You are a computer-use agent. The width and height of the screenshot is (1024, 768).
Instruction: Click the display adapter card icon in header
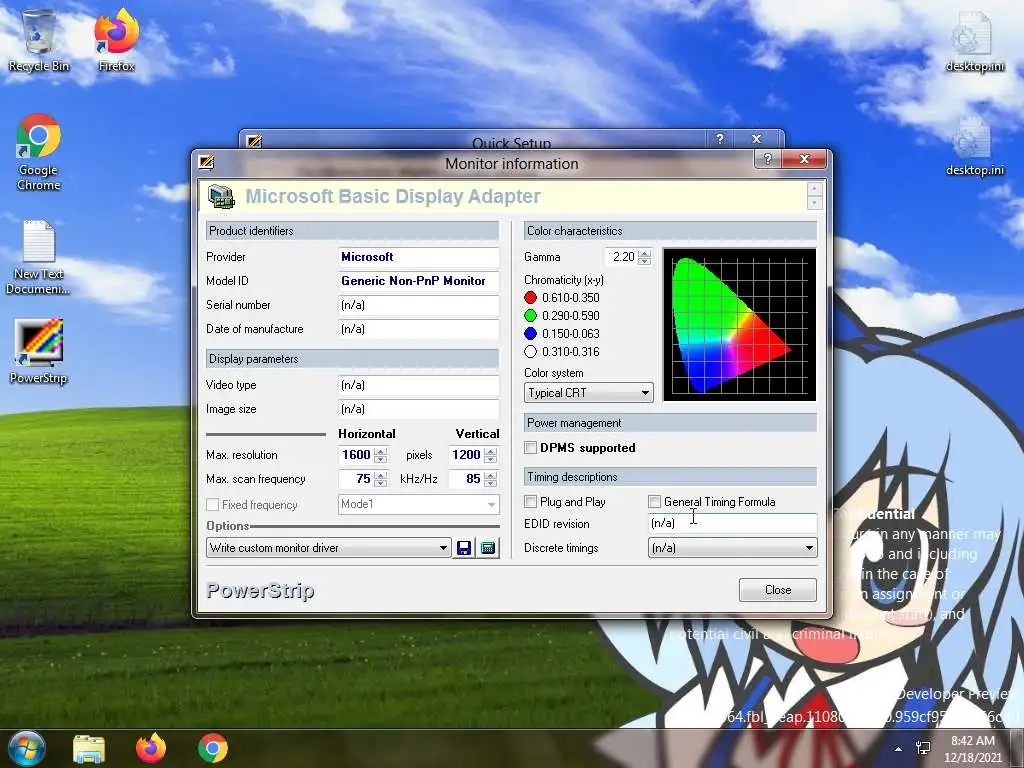click(x=221, y=197)
